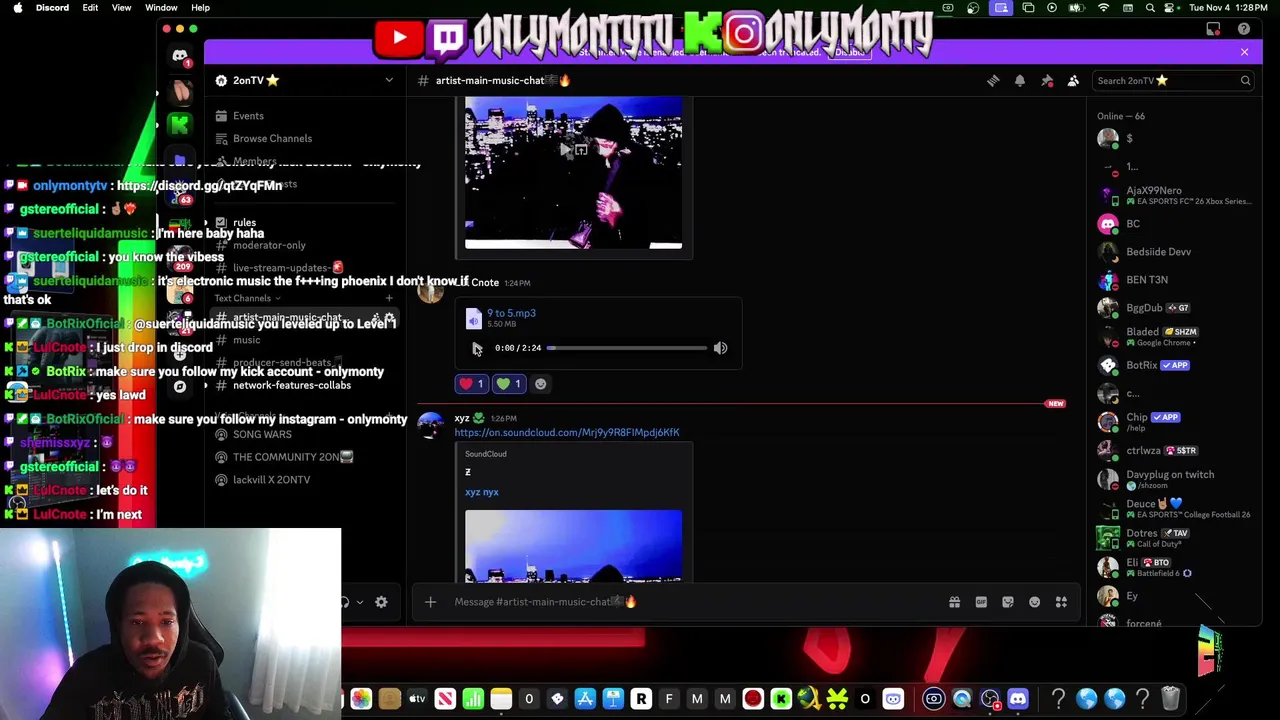The image size is (1280, 720).
Task: Open the xyz nyx SoundCloud title link
Action: 482,492
